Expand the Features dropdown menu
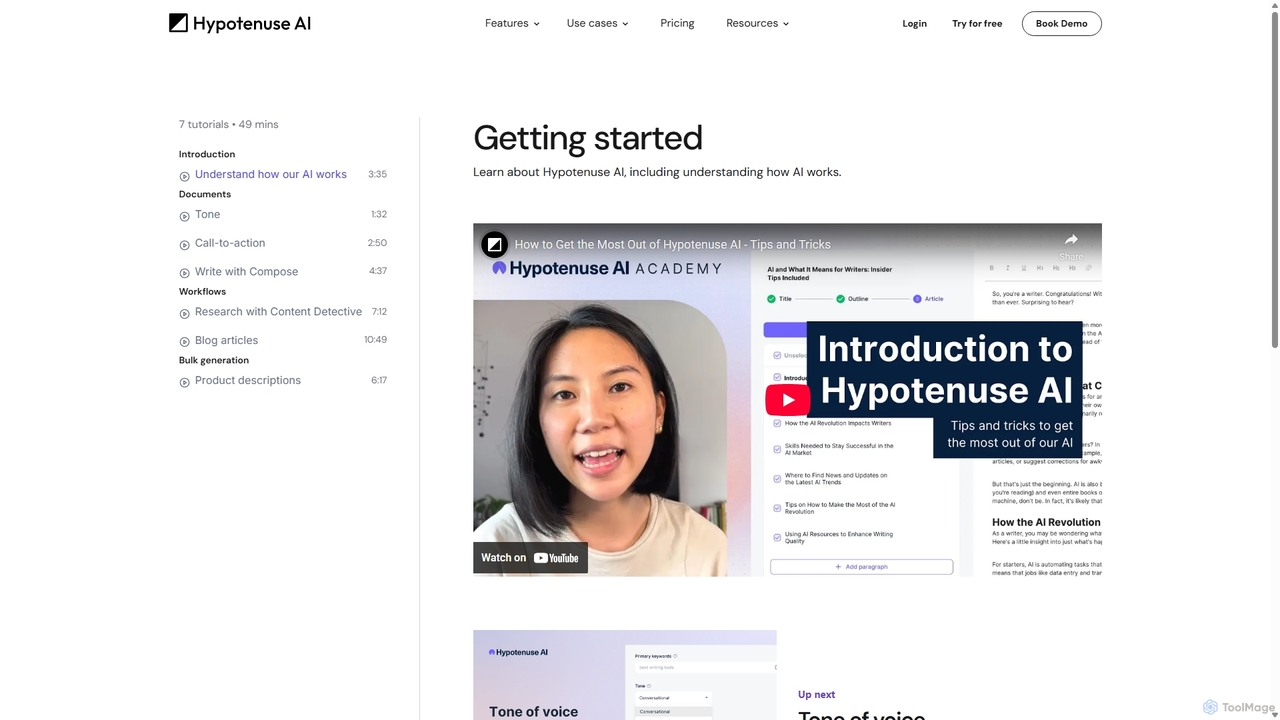The width and height of the screenshot is (1280, 720). coord(512,23)
